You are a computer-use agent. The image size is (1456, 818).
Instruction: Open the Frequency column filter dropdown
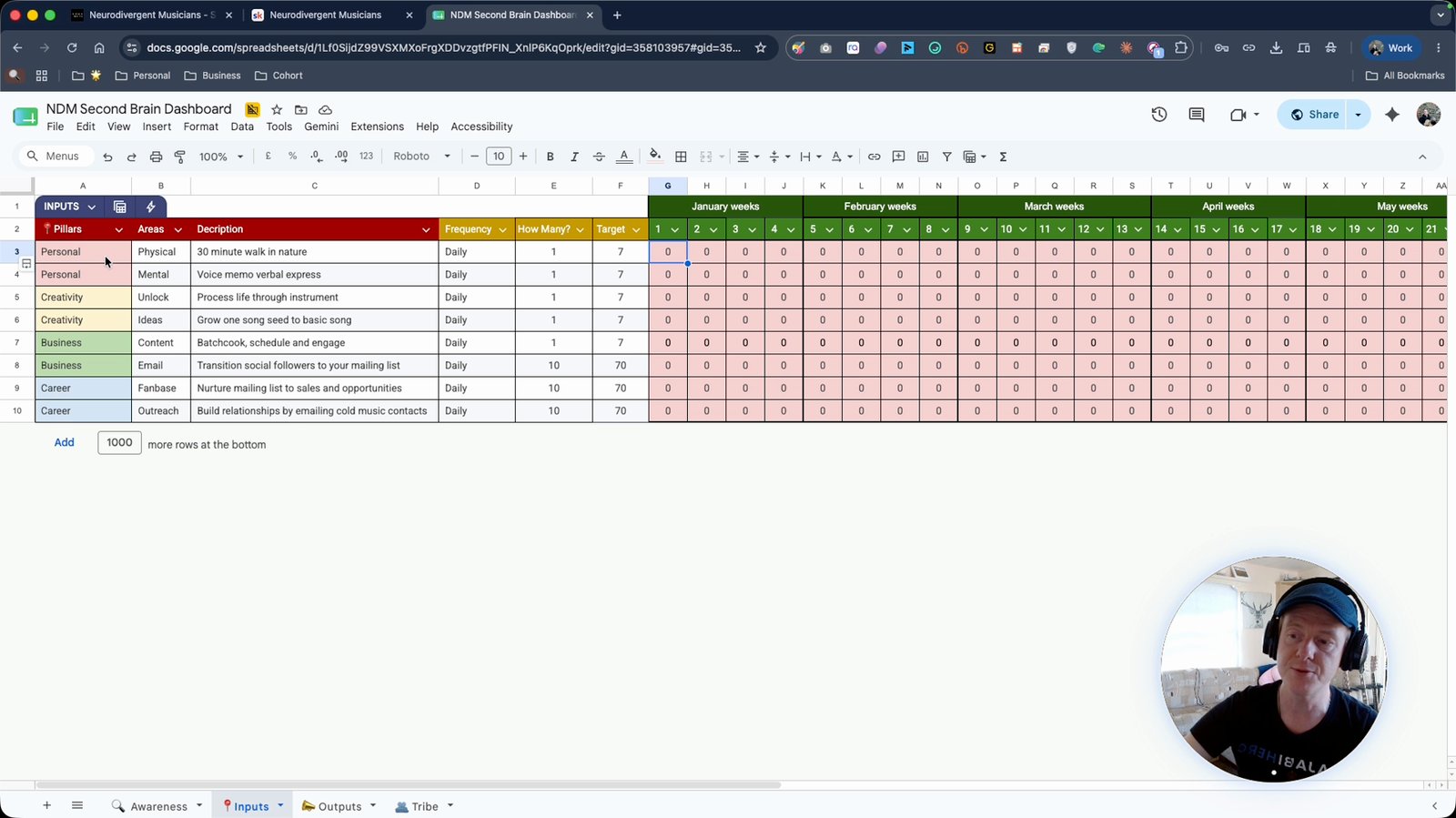[502, 230]
